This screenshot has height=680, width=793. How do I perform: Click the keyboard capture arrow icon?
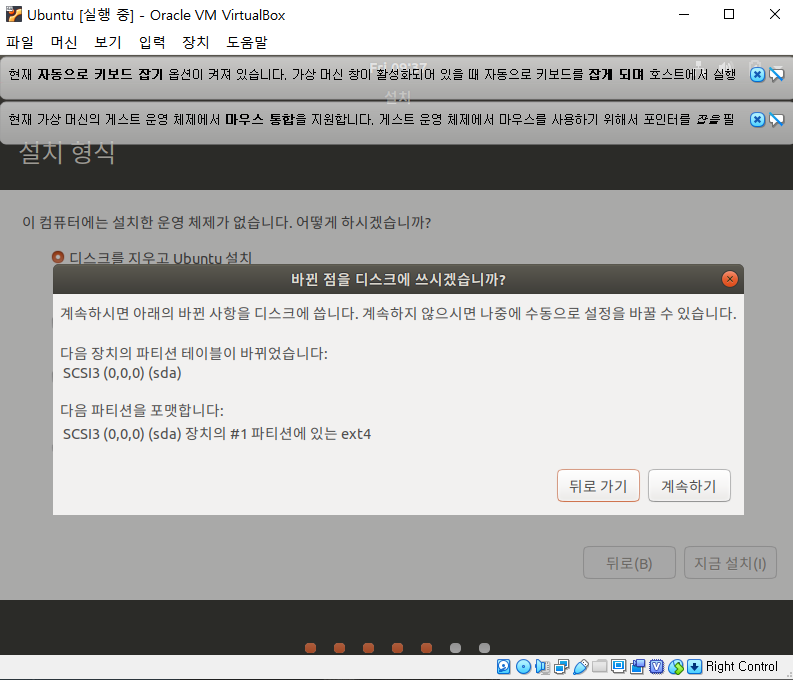pyautogui.click(x=694, y=667)
